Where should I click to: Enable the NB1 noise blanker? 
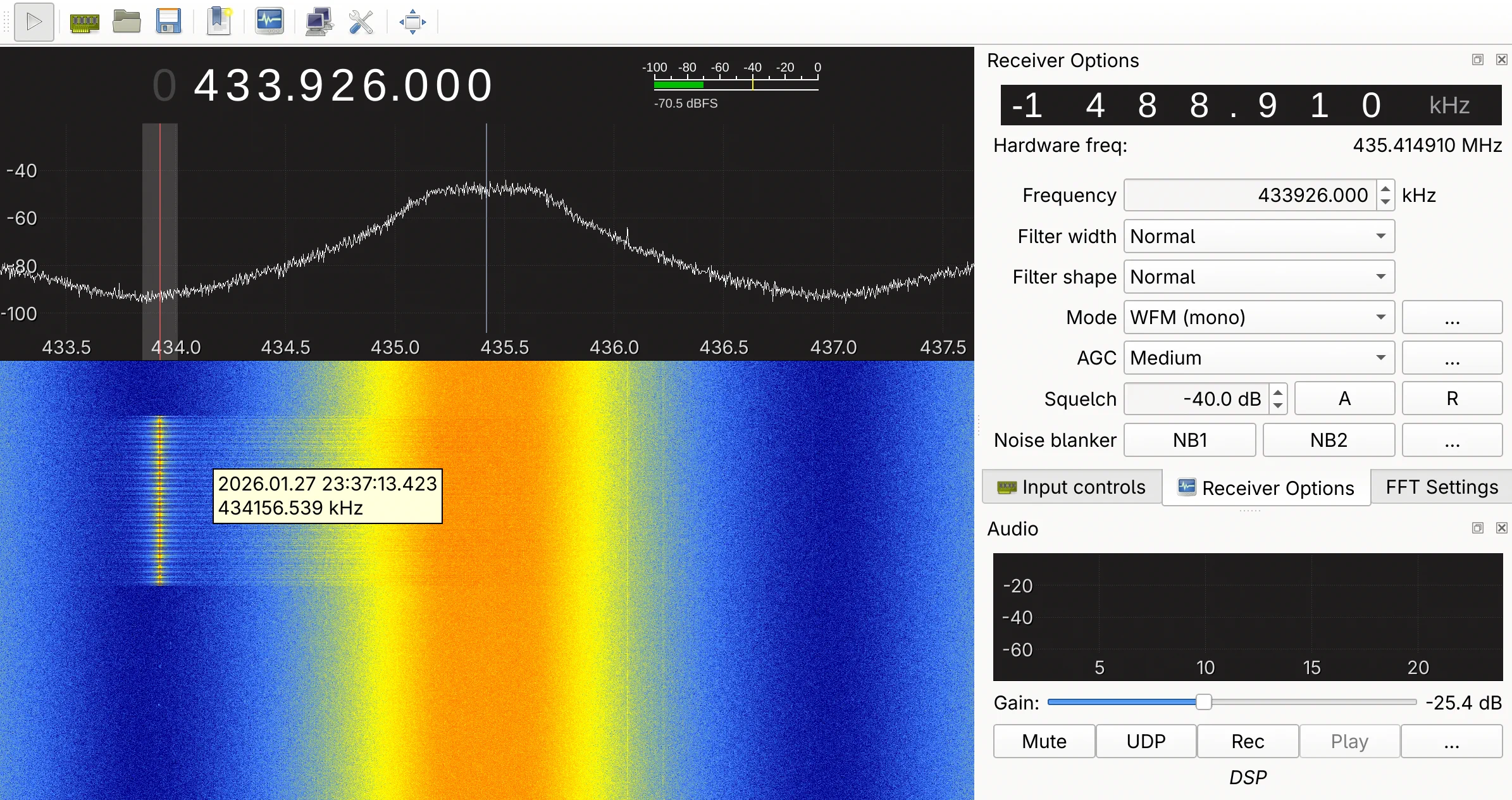pos(1189,439)
